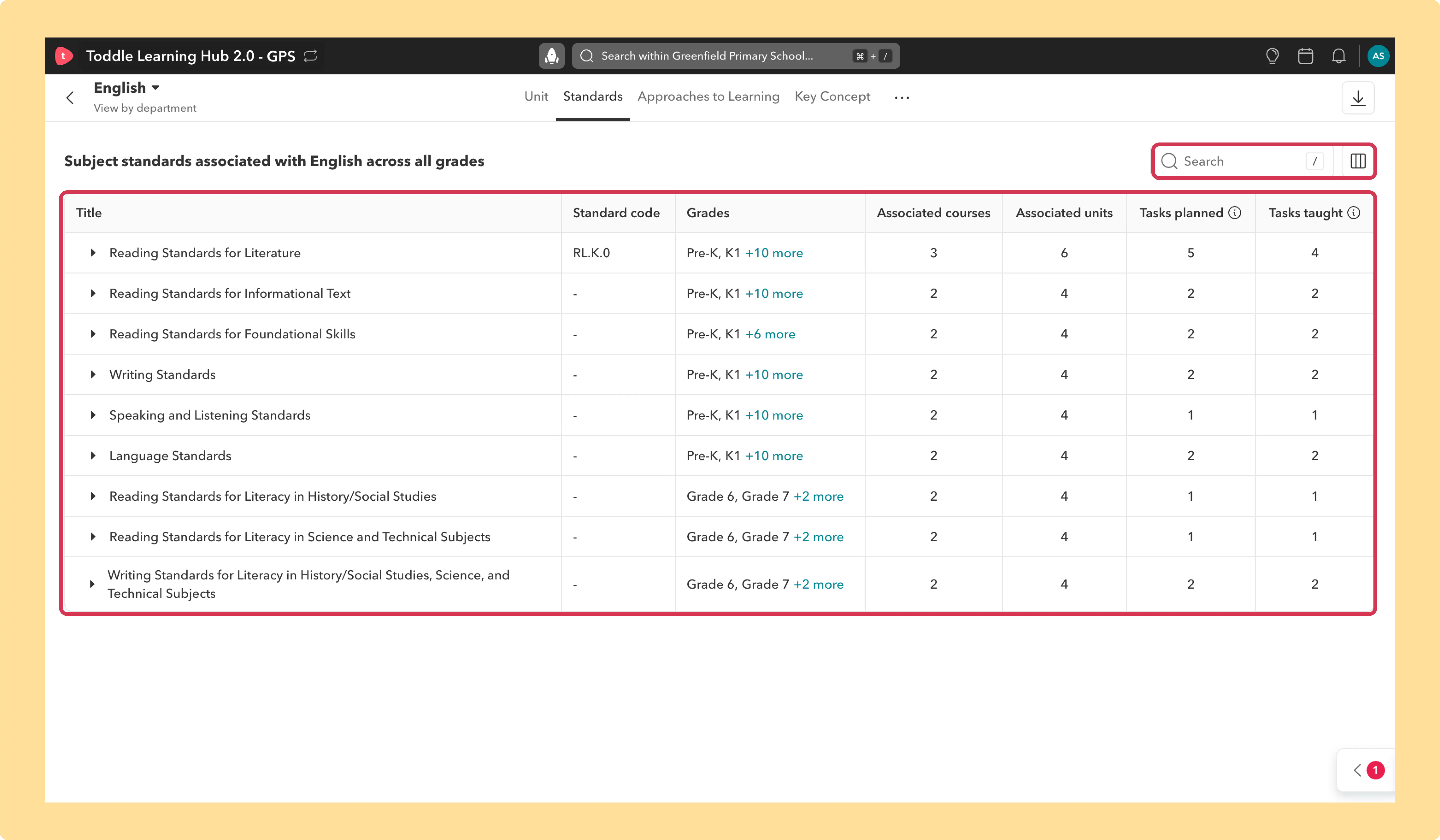The image size is (1440, 840).
Task: Click the Reading Standards for Literature title
Action: (x=205, y=253)
